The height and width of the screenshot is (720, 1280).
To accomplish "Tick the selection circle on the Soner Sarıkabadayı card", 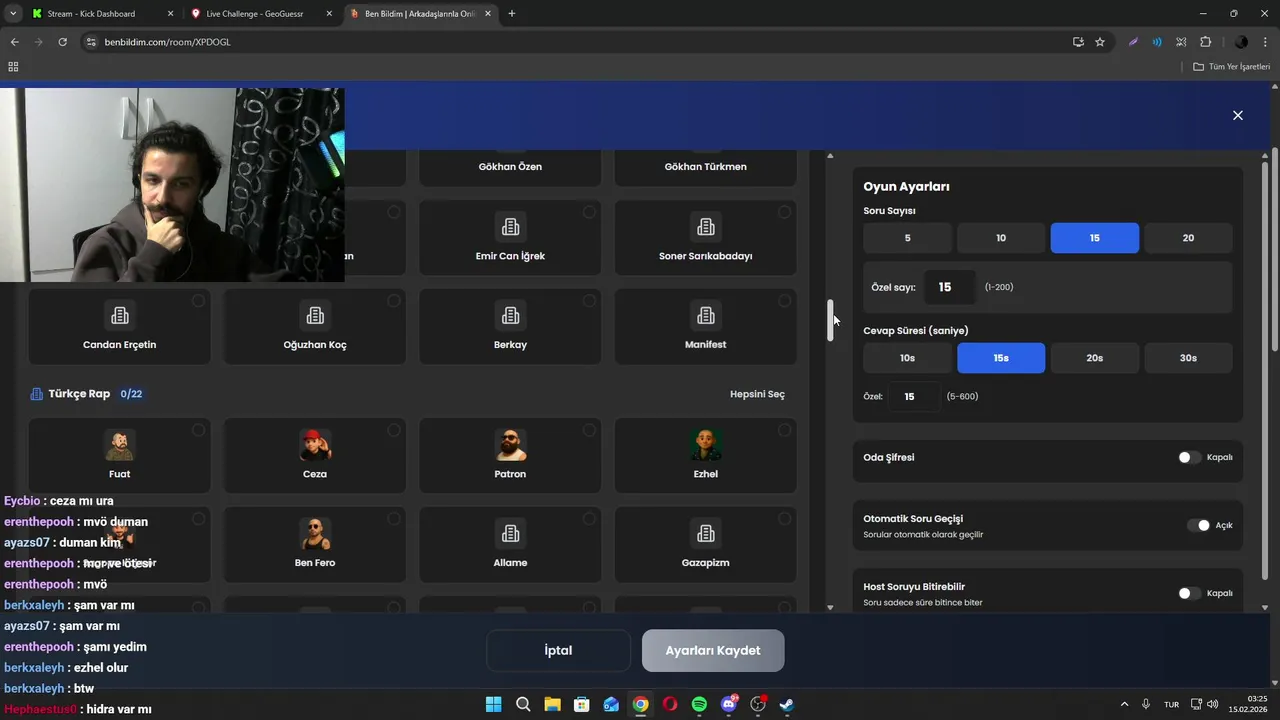I will pyautogui.click(x=784, y=212).
